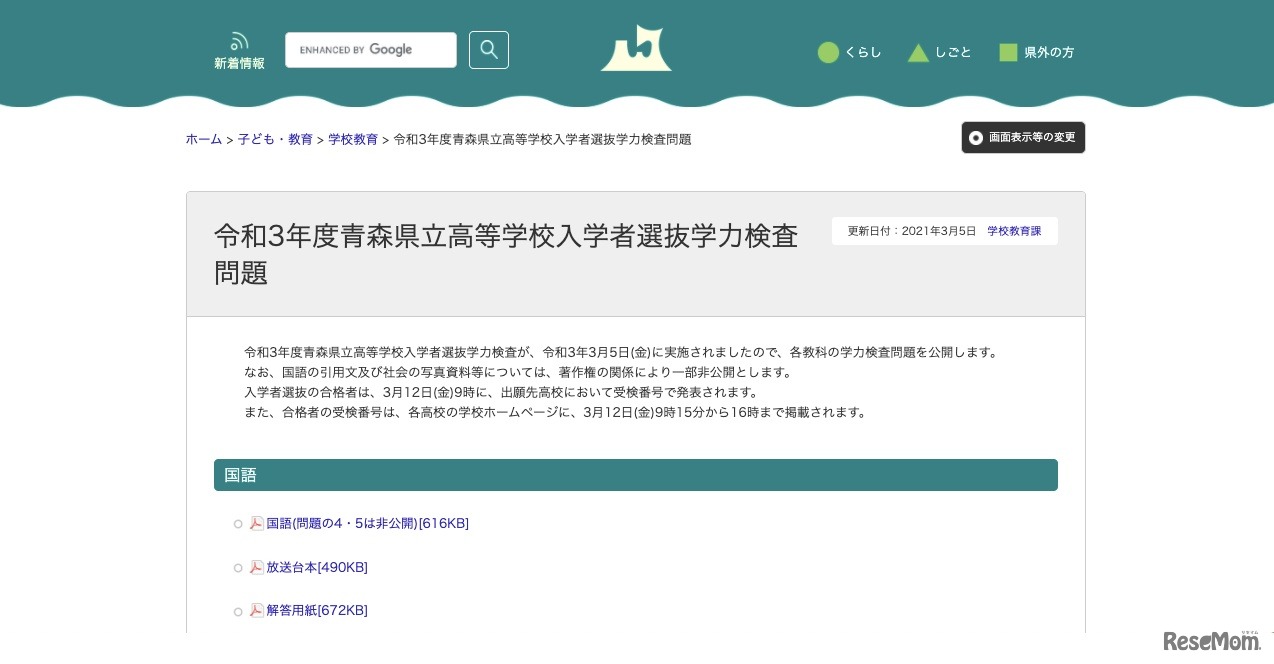The image size is (1274, 664).
Task: Download 放送台本[490KB] via its link
Action: [x=316, y=567]
